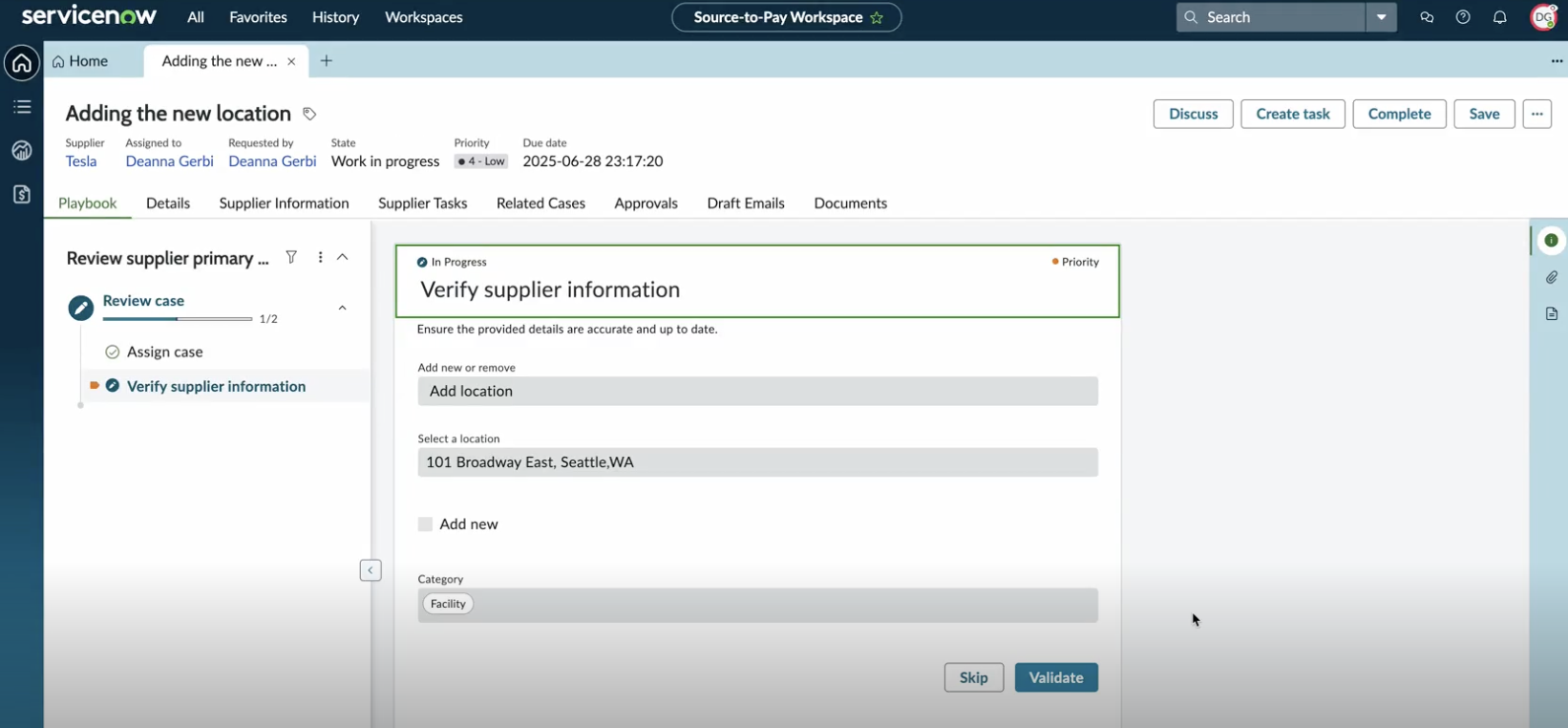Collapse the Review supplier primary playbook chevron
Viewport: 1568px width, 728px height.
[343, 257]
